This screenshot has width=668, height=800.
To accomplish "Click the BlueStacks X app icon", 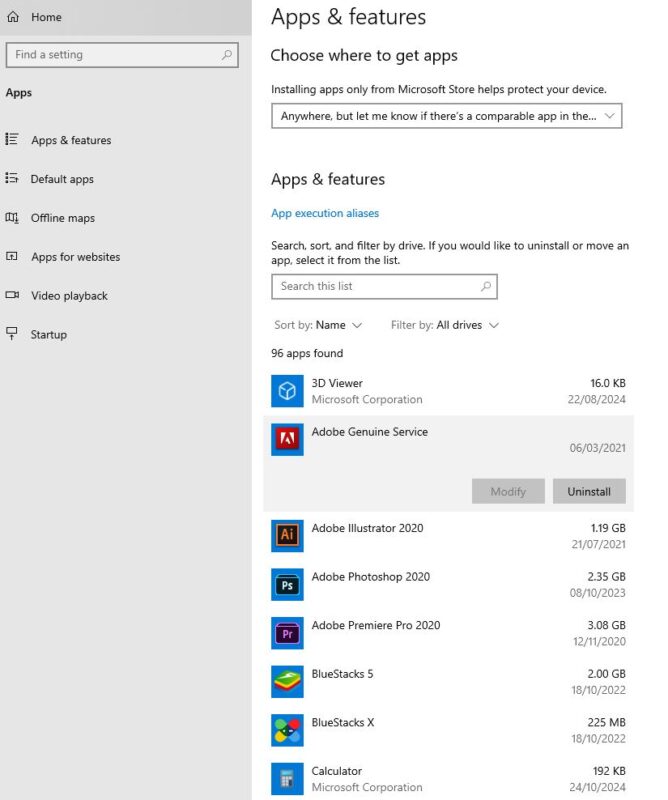I will point(287,730).
